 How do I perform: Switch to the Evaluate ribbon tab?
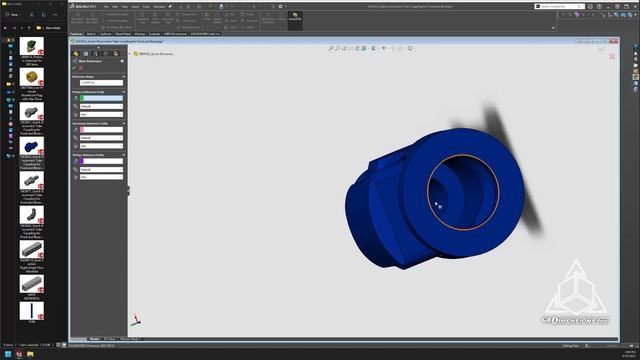click(154, 34)
